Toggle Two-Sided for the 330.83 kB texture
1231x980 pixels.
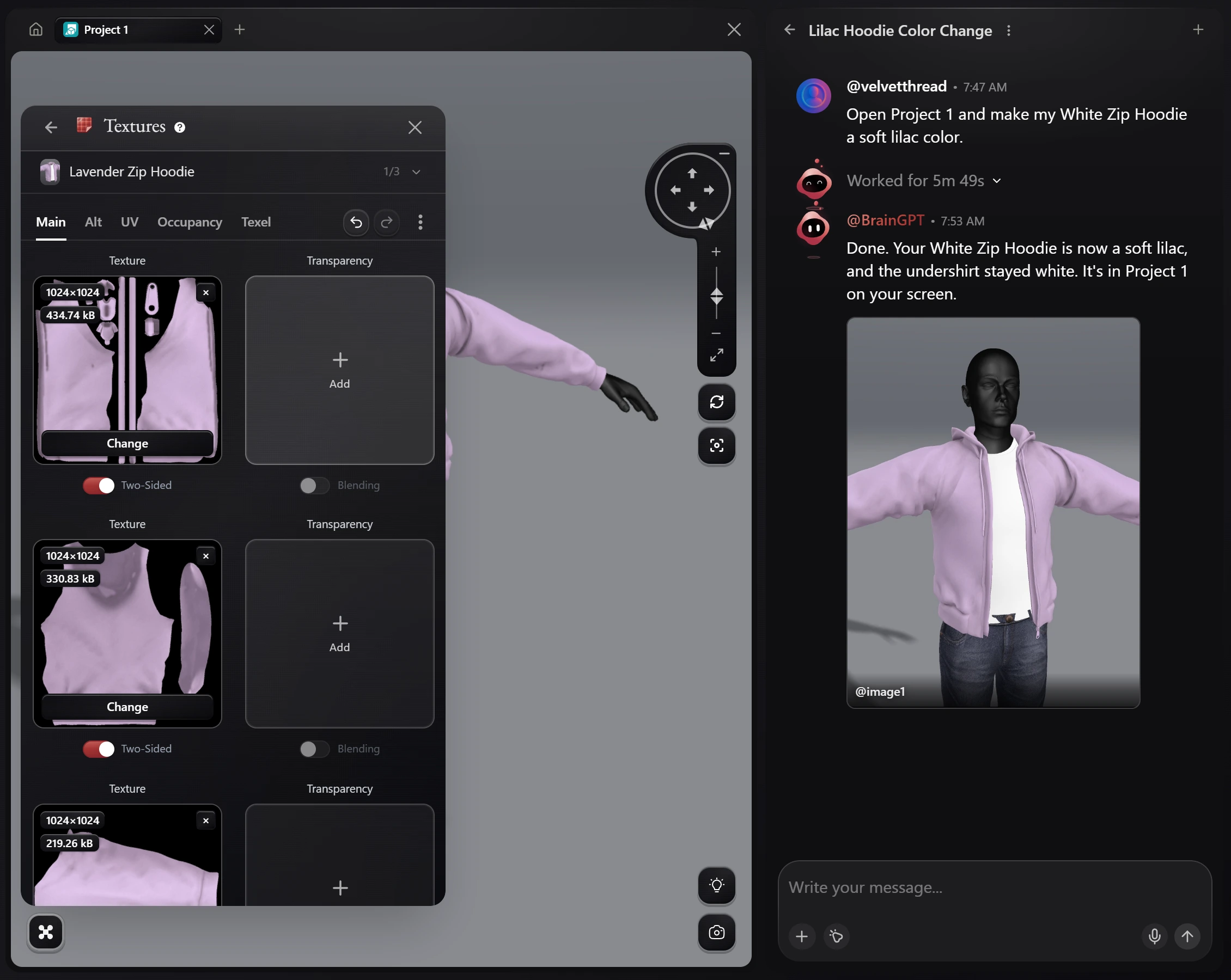pos(99,749)
